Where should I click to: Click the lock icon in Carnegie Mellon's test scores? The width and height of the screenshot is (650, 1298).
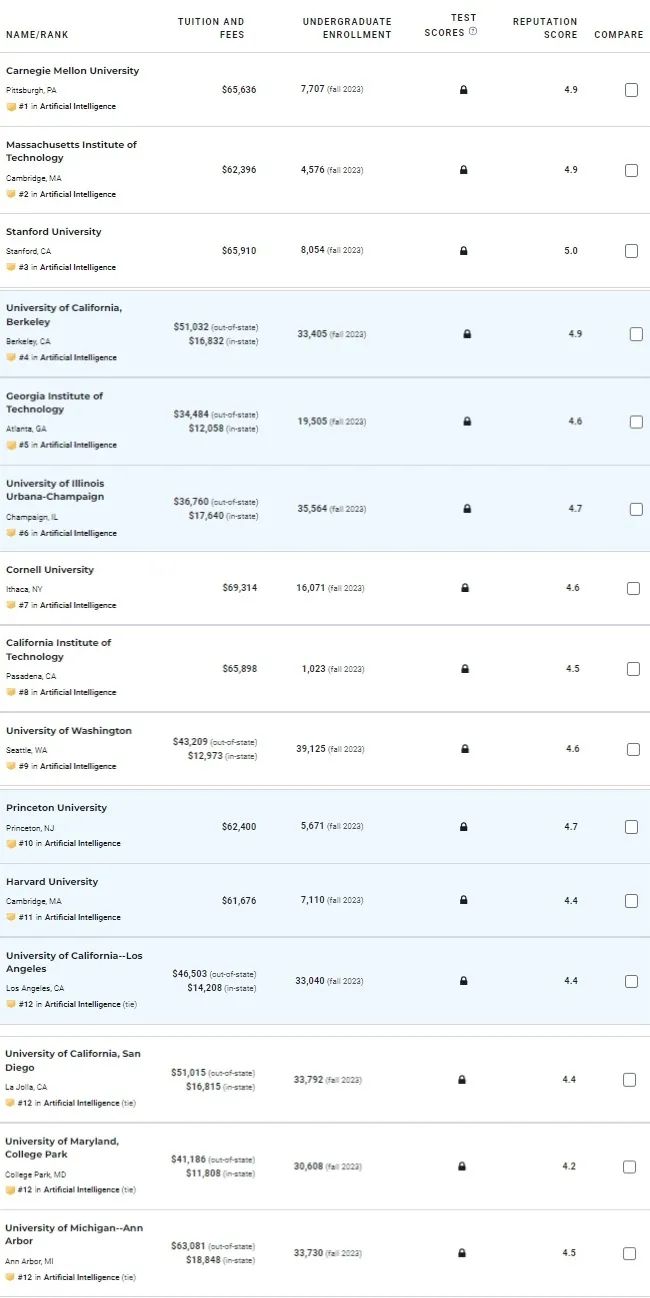(463, 90)
